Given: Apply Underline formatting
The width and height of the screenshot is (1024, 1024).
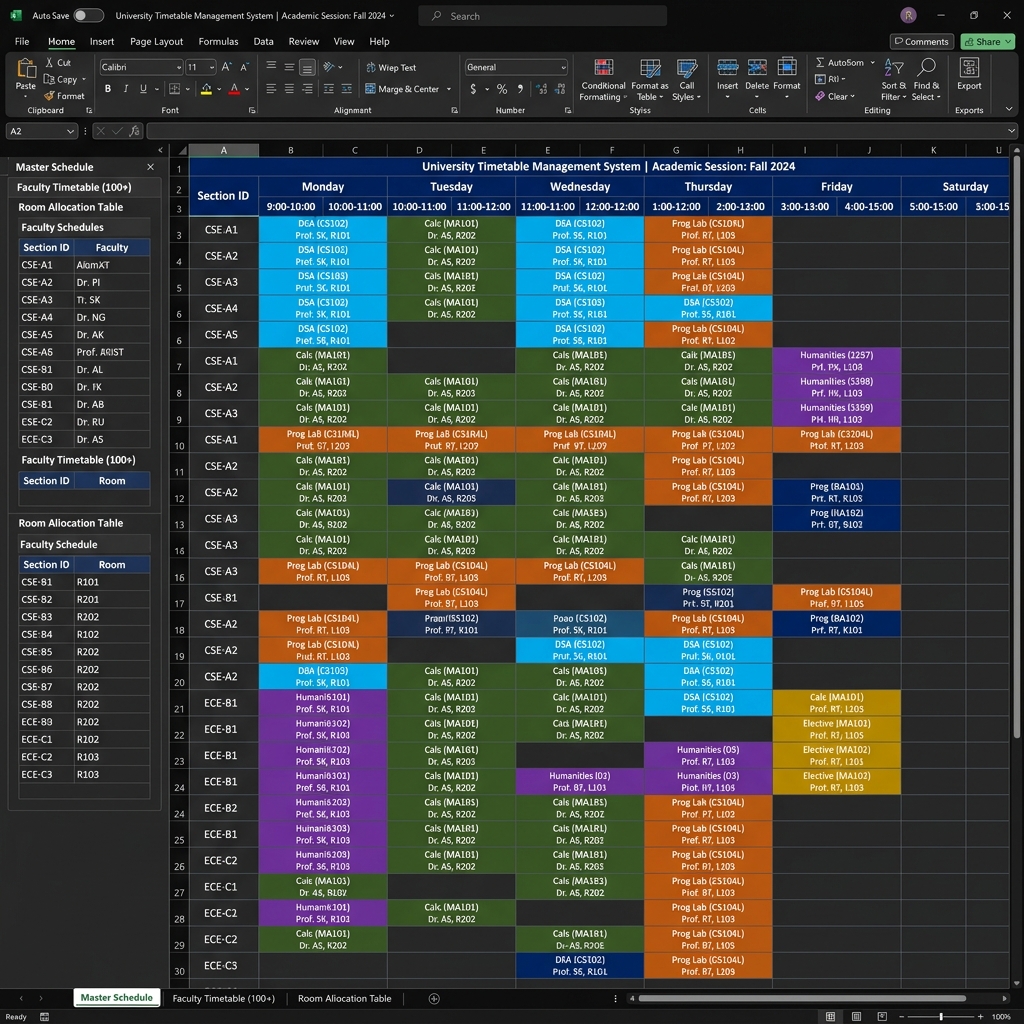Looking at the screenshot, I should pyautogui.click(x=143, y=89).
